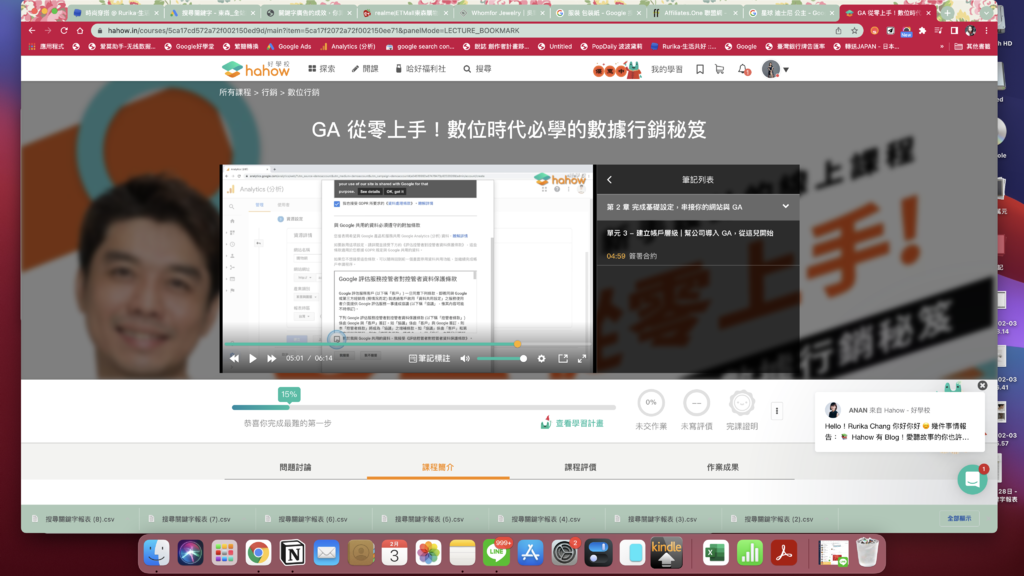Collapse chapter 2 section in notes list
The width and height of the screenshot is (1024, 576).
(x=785, y=206)
